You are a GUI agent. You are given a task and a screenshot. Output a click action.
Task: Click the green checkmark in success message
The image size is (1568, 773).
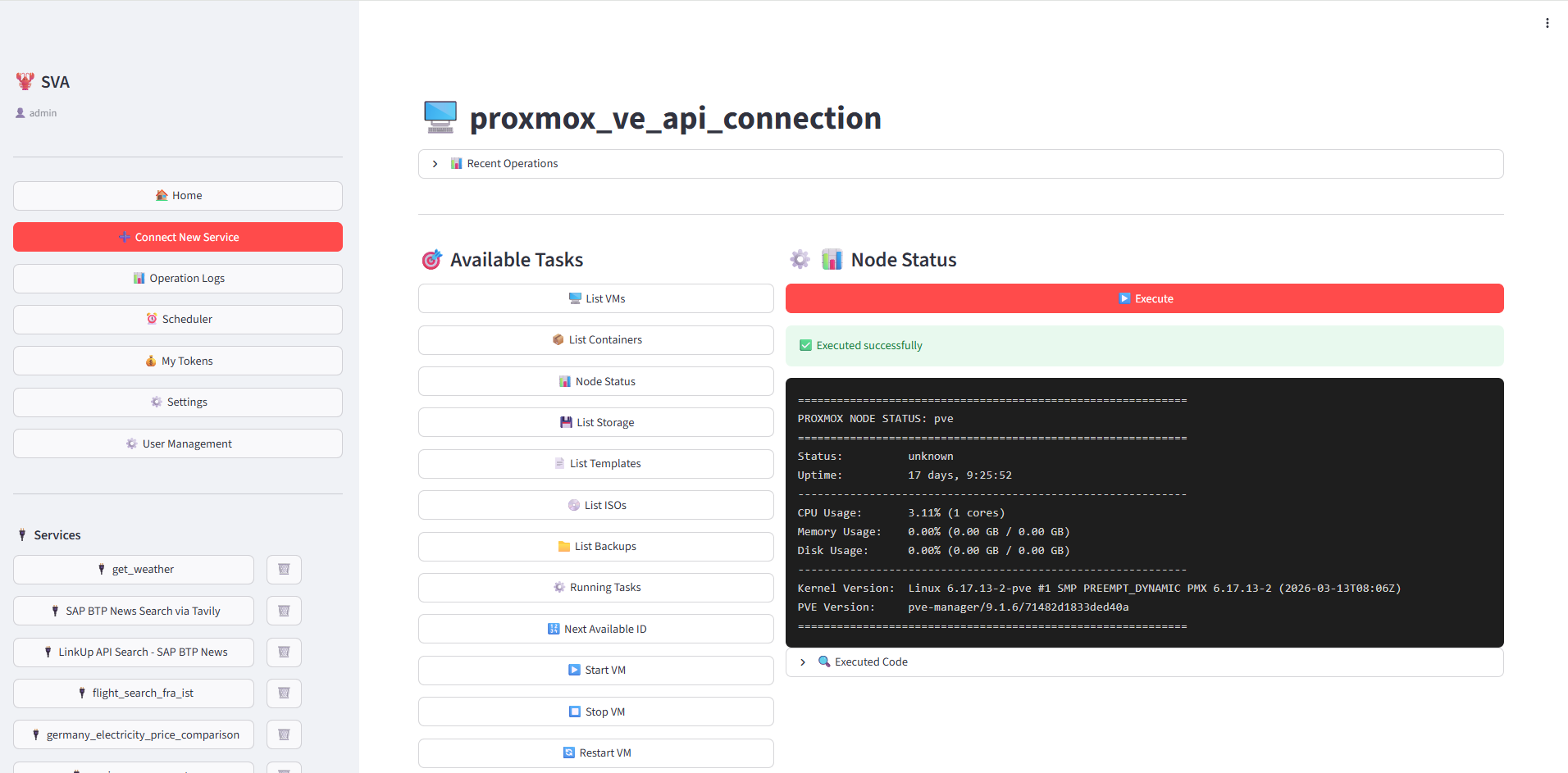(805, 346)
